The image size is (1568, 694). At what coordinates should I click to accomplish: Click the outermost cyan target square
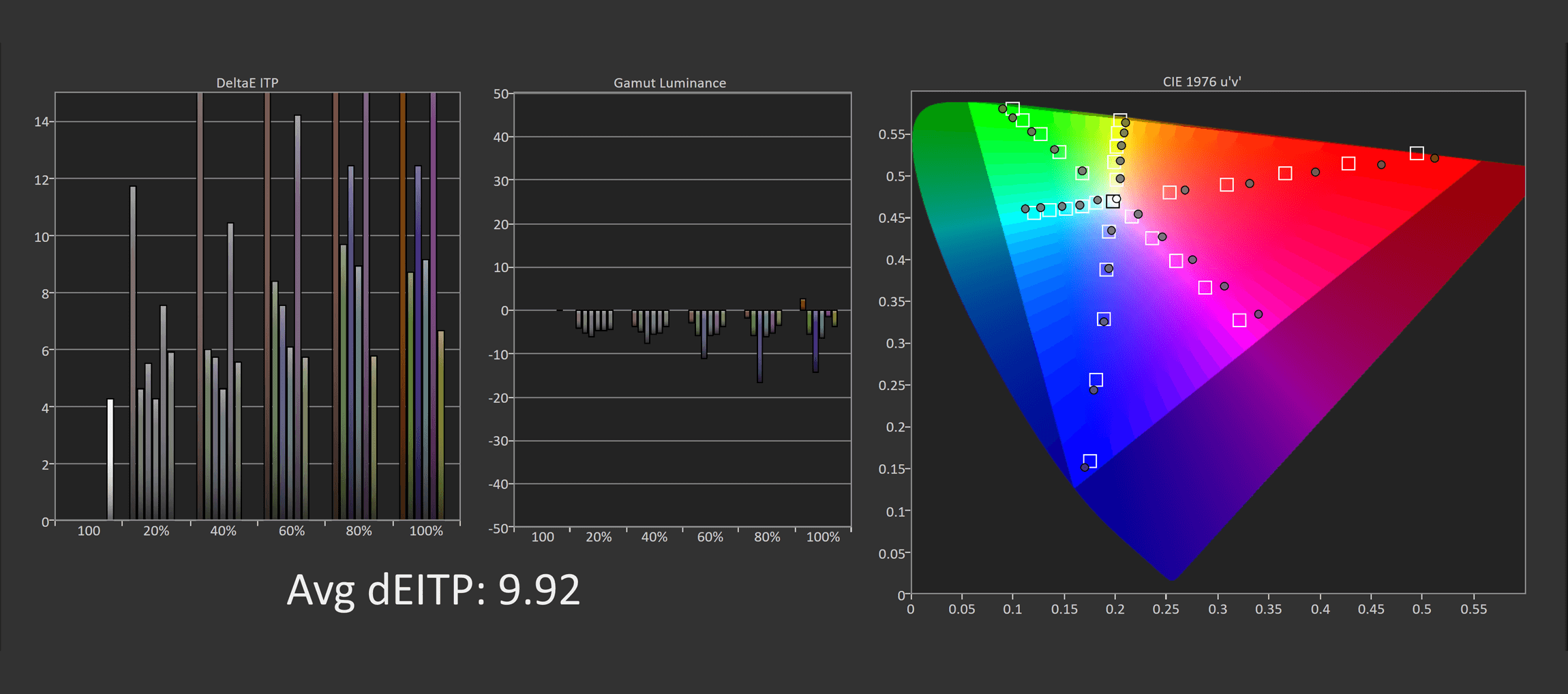point(1034,213)
